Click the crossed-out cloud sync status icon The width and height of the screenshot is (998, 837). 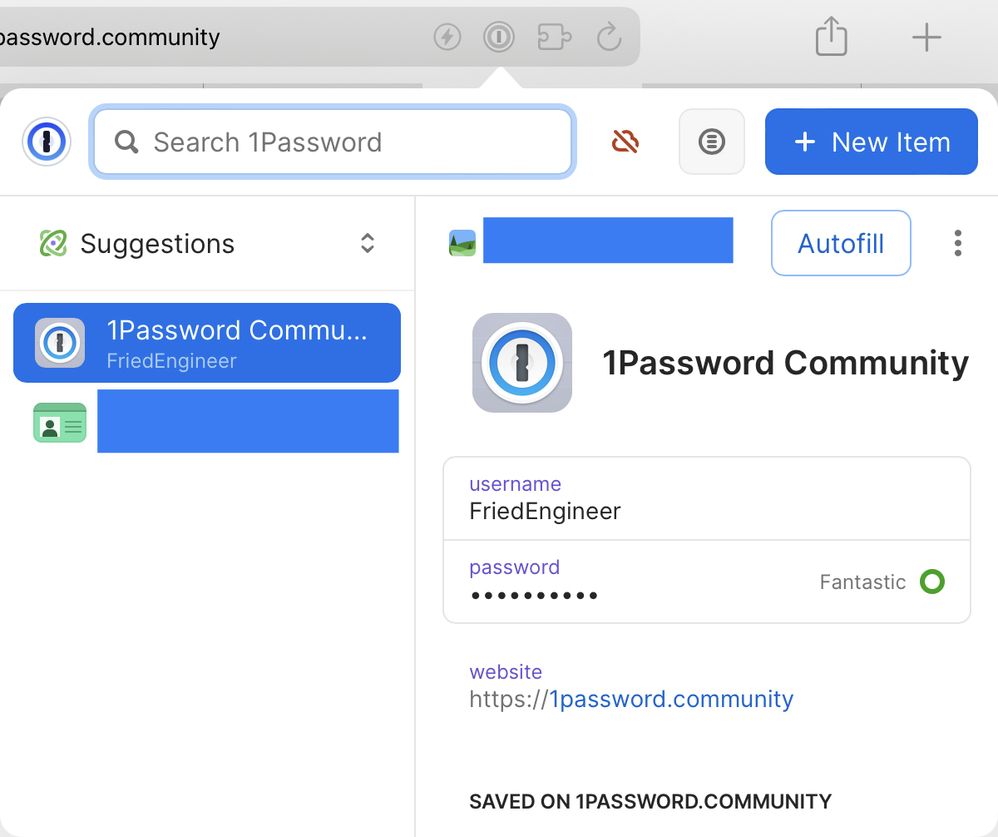[625, 142]
